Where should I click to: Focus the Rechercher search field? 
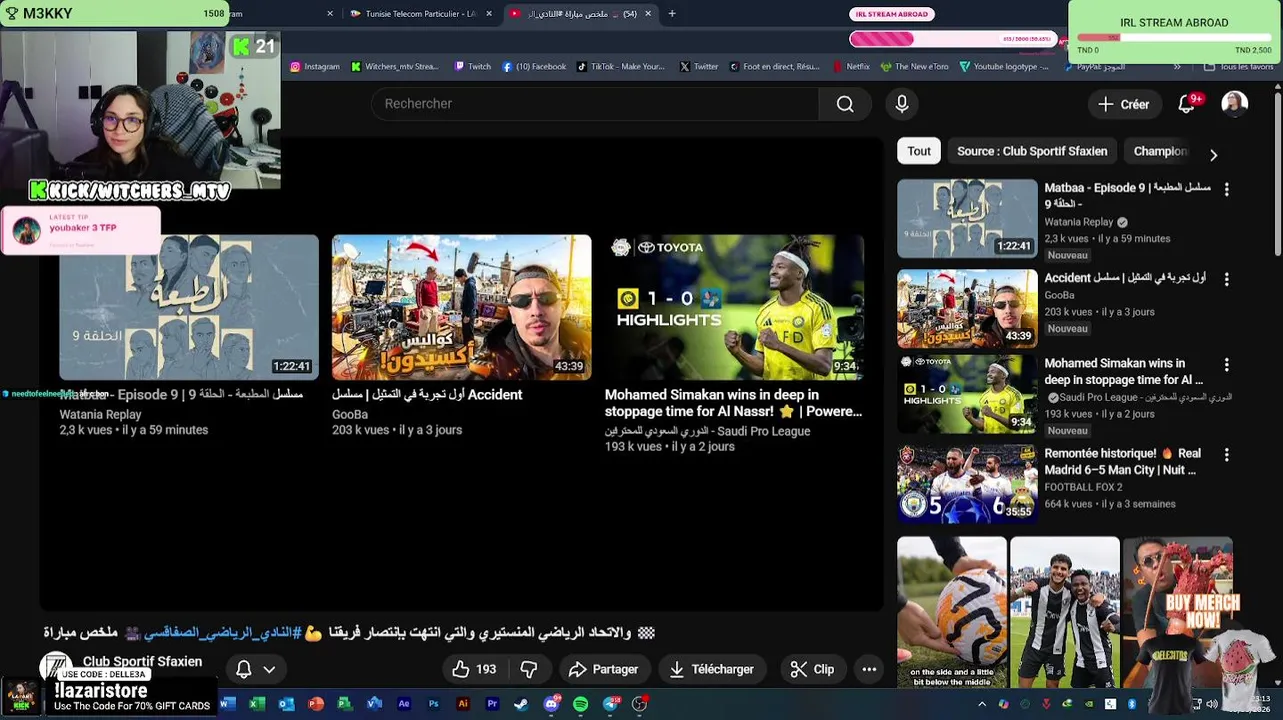pos(595,104)
